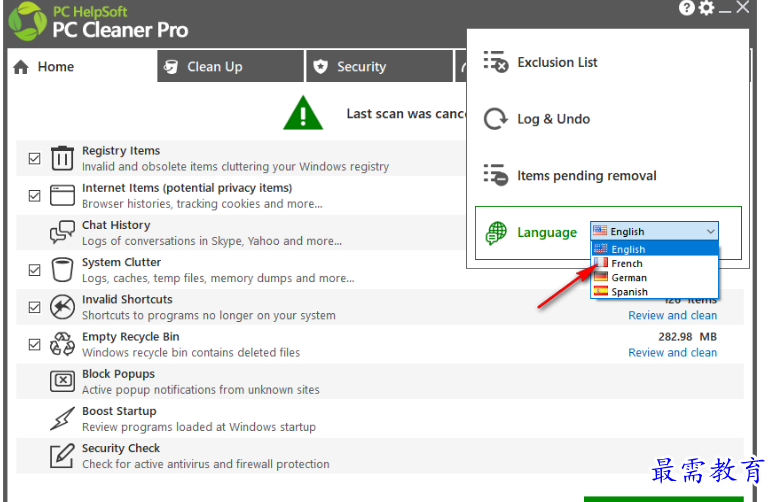The width and height of the screenshot is (773, 502).
Task: Choose German from the language list
Action: tap(655, 278)
